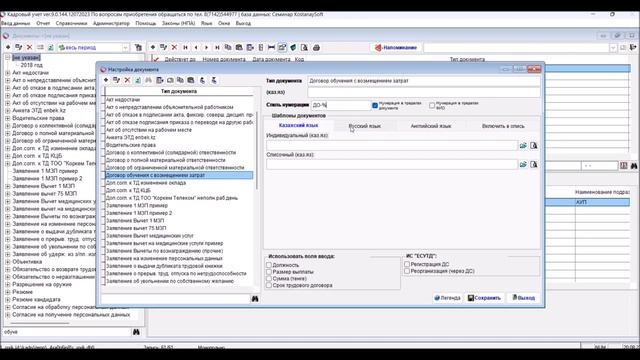Image resolution: width=640 pixels, height=360 pixels.
Task: Click the red delete icon in the left documents panel toolbar
Action: [29, 47]
